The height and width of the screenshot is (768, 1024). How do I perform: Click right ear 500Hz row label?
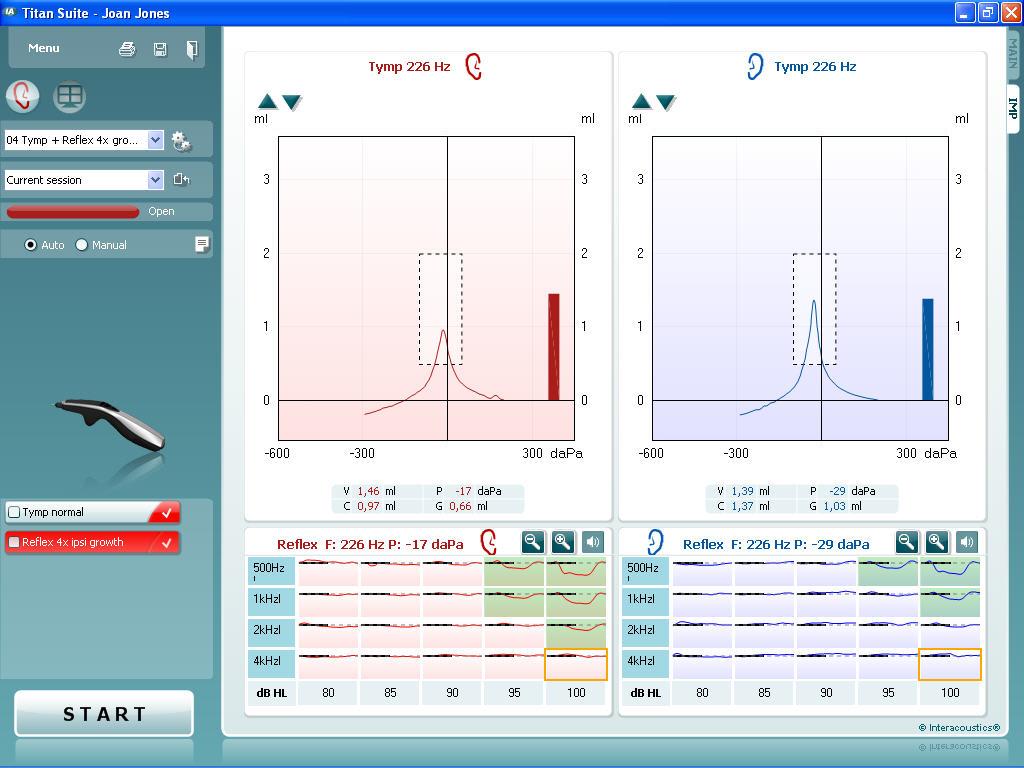point(270,571)
